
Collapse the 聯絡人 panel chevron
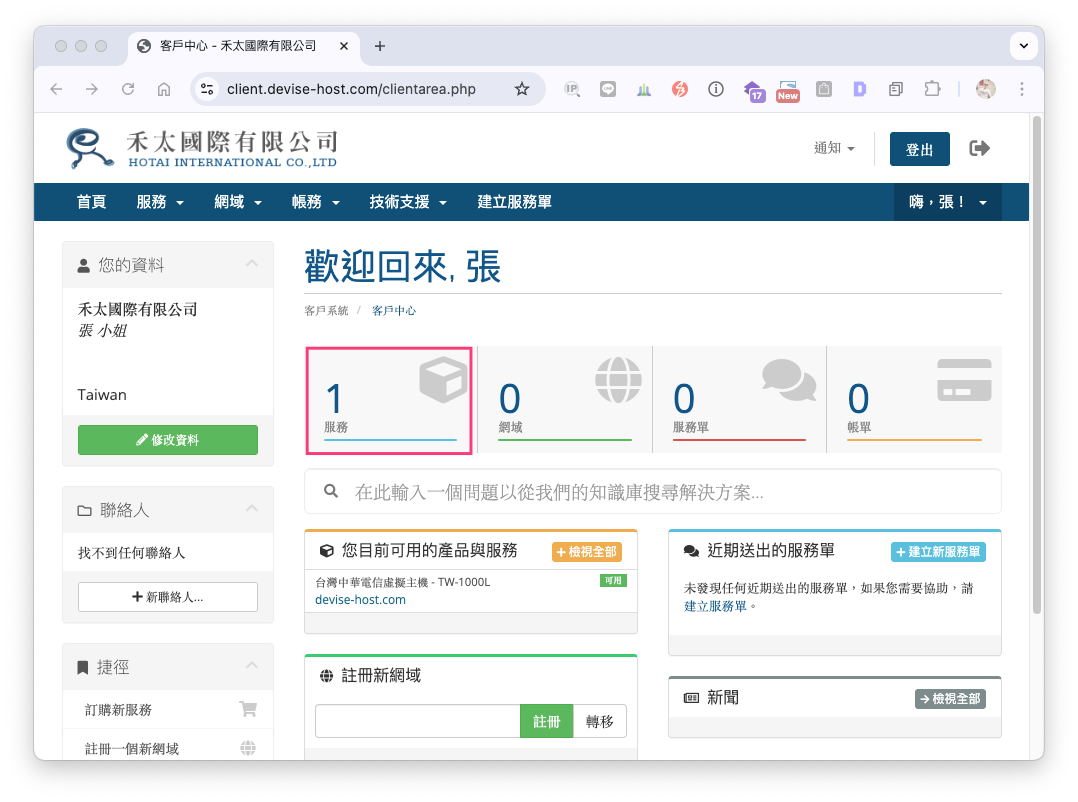[252, 509]
